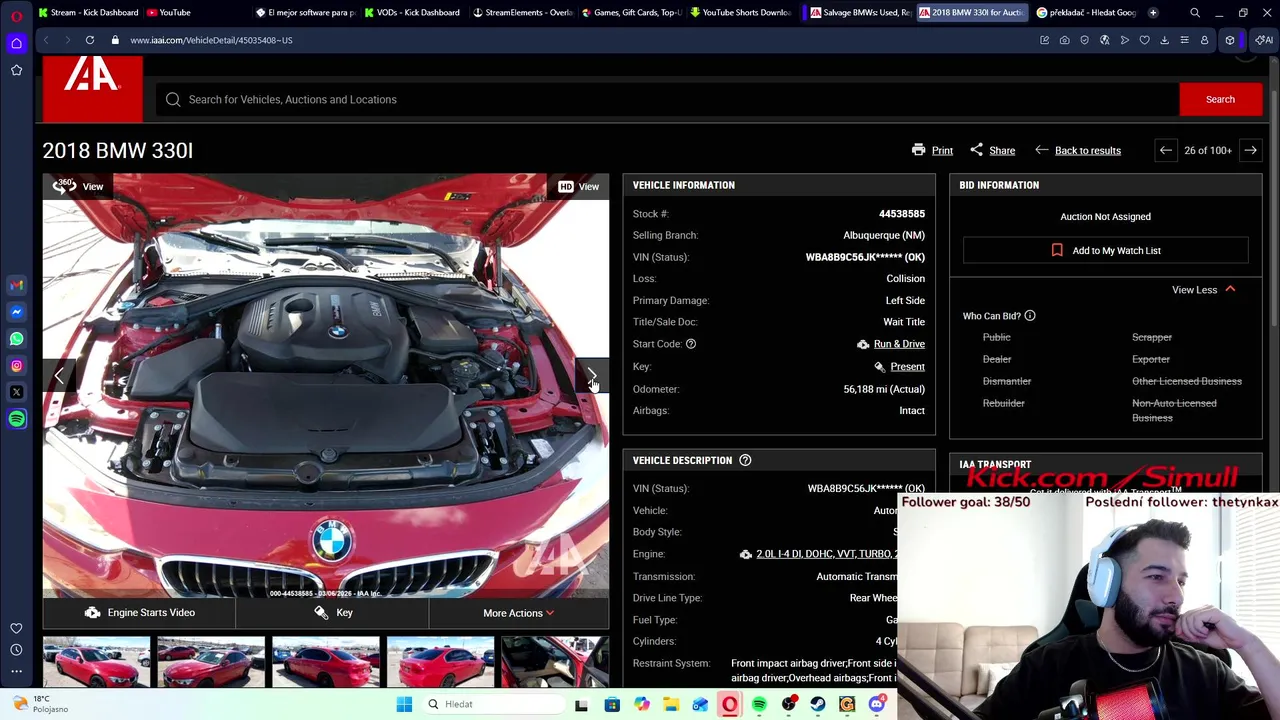Show the next vehicle photo
The width and height of the screenshot is (1280, 720).
tap(591, 375)
